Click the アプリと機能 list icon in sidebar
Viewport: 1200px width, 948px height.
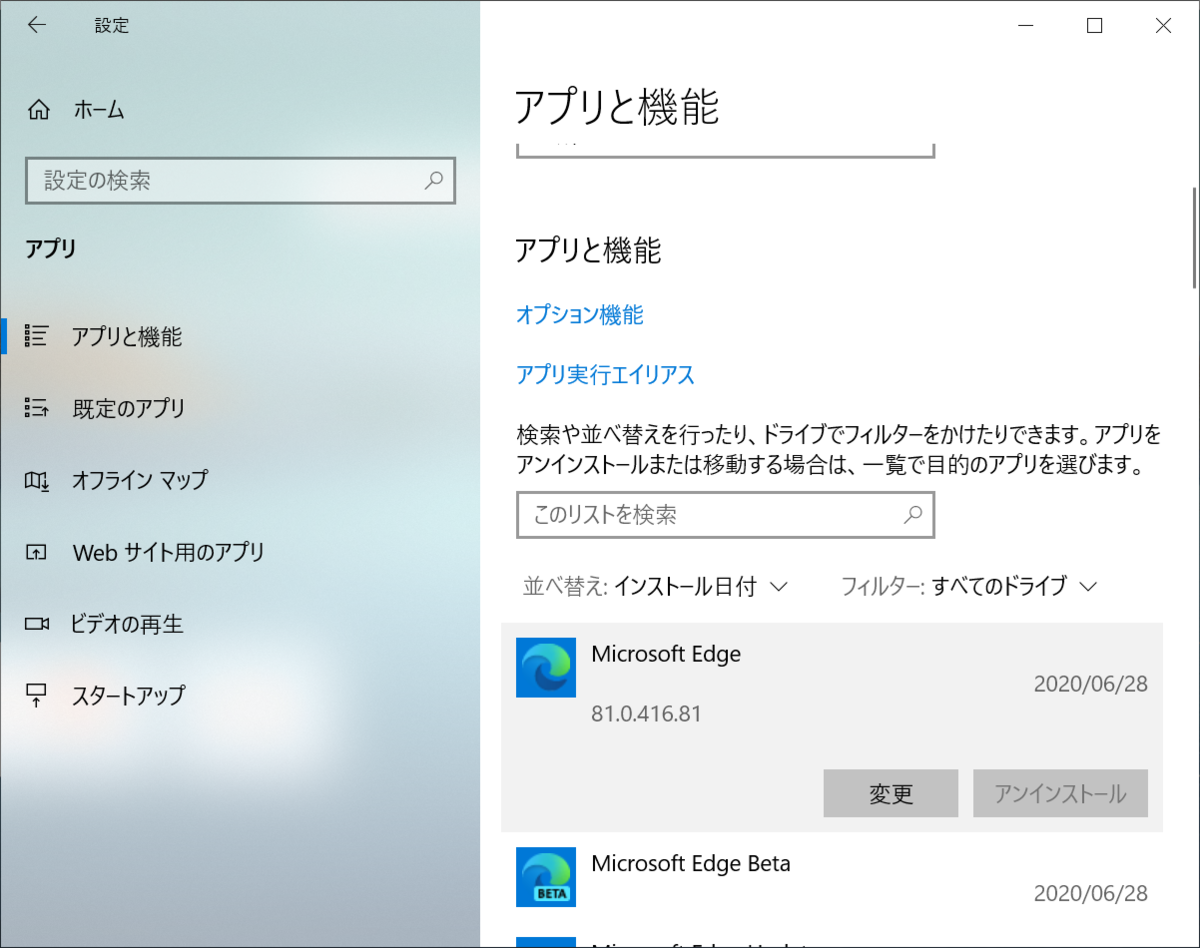[36, 336]
